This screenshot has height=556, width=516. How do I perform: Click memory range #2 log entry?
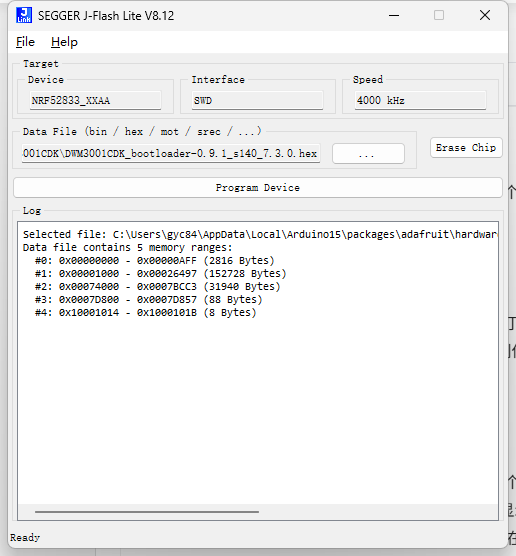coord(157,287)
